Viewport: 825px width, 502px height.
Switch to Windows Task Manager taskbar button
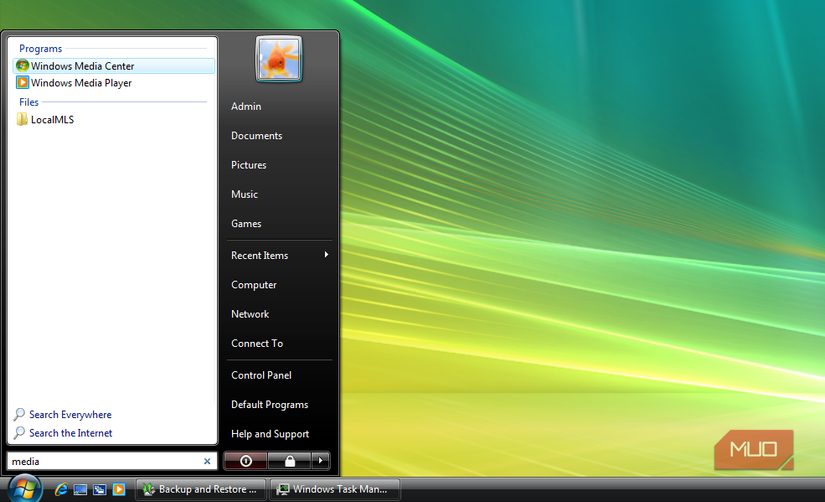(x=335, y=489)
